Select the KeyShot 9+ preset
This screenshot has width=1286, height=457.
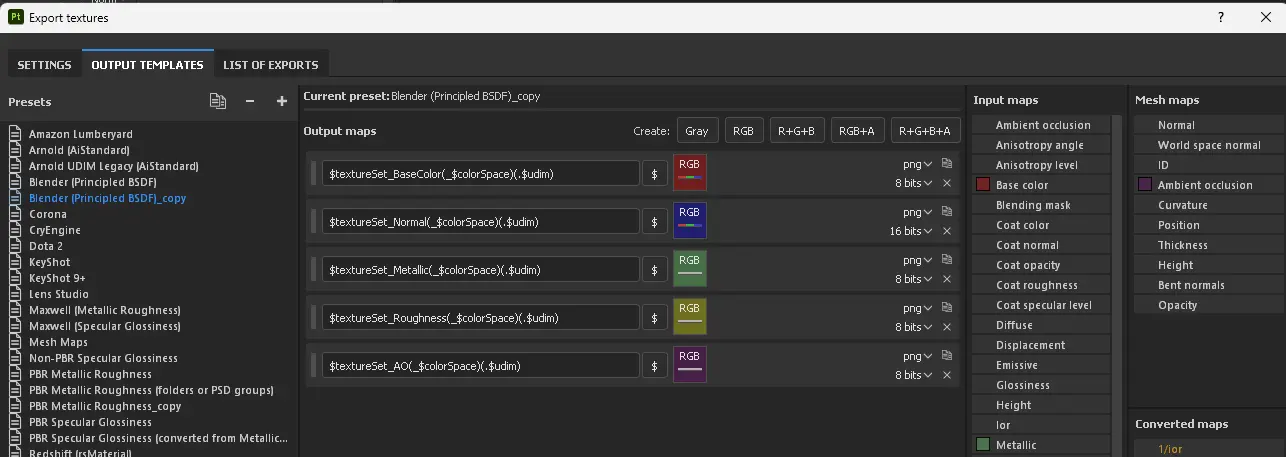click(59, 278)
